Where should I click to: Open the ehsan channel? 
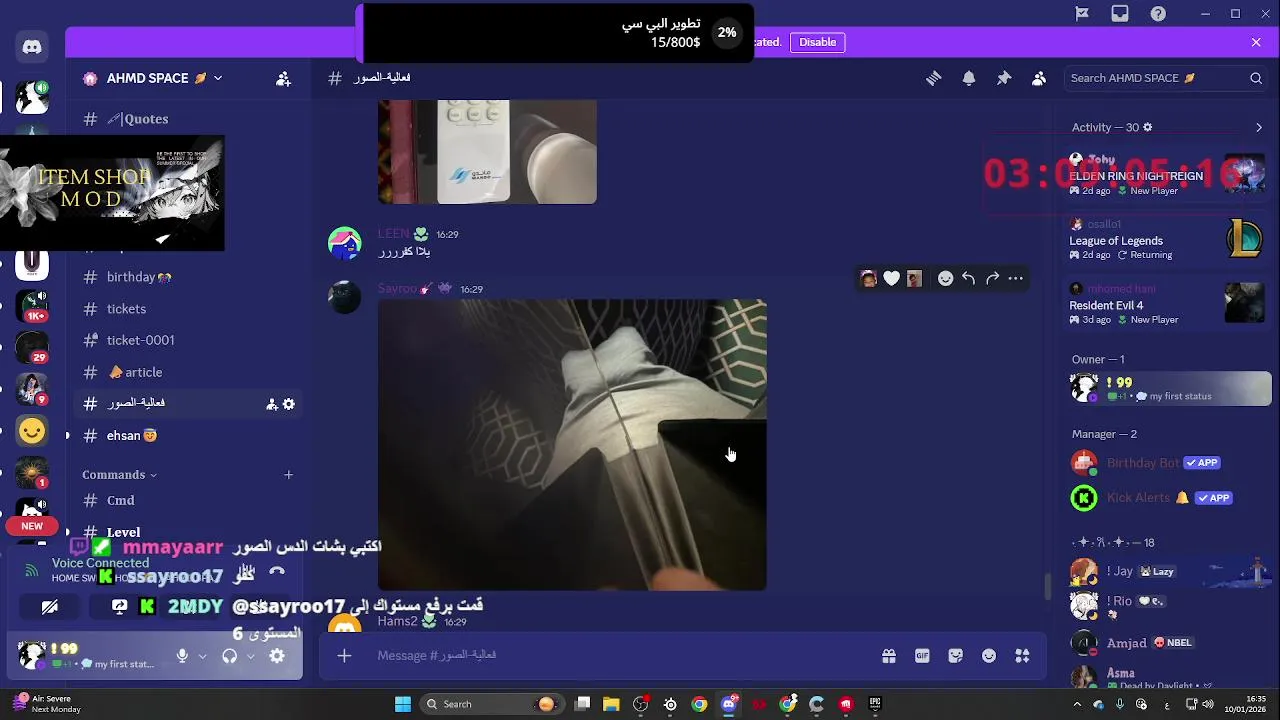[x=187, y=435]
